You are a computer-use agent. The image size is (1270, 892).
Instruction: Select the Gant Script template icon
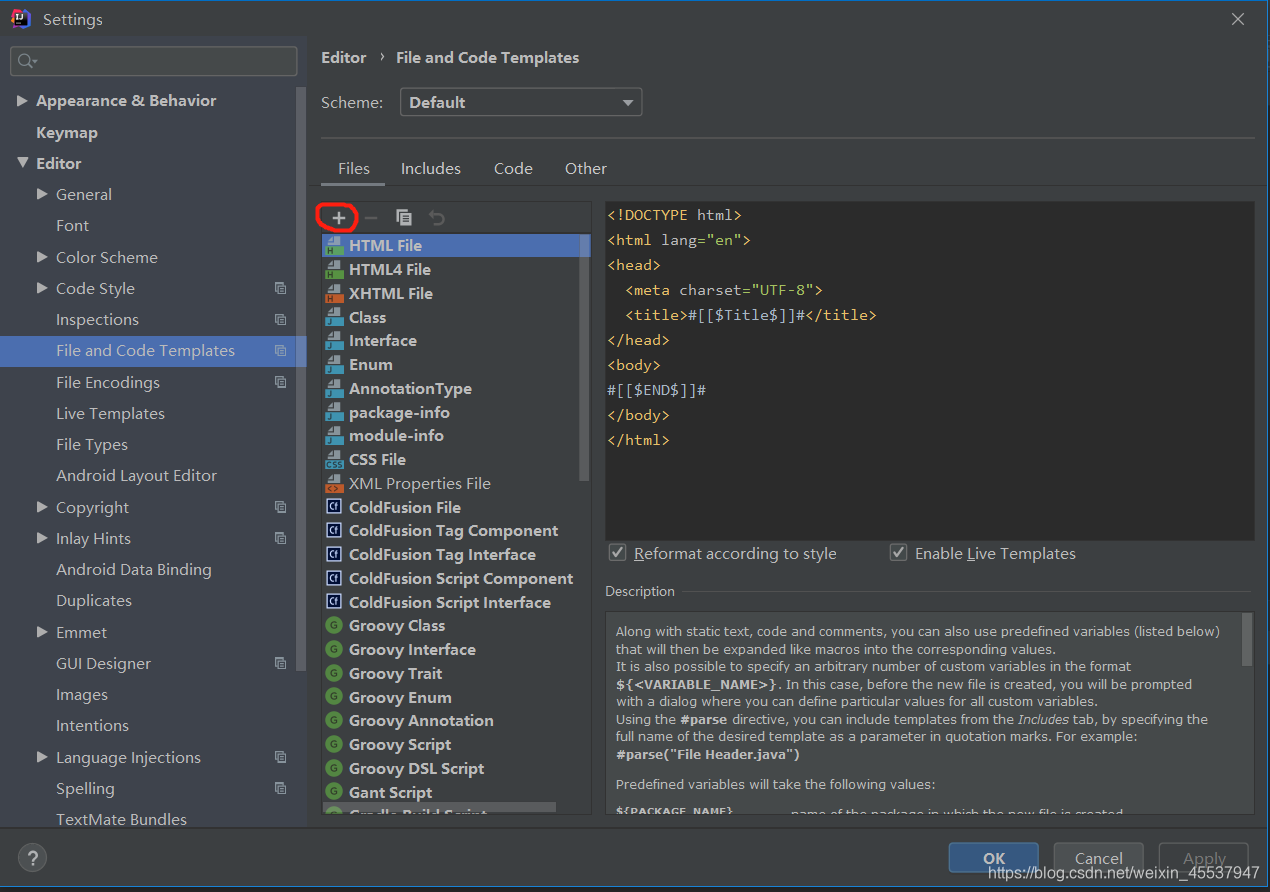click(x=334, y=793)
